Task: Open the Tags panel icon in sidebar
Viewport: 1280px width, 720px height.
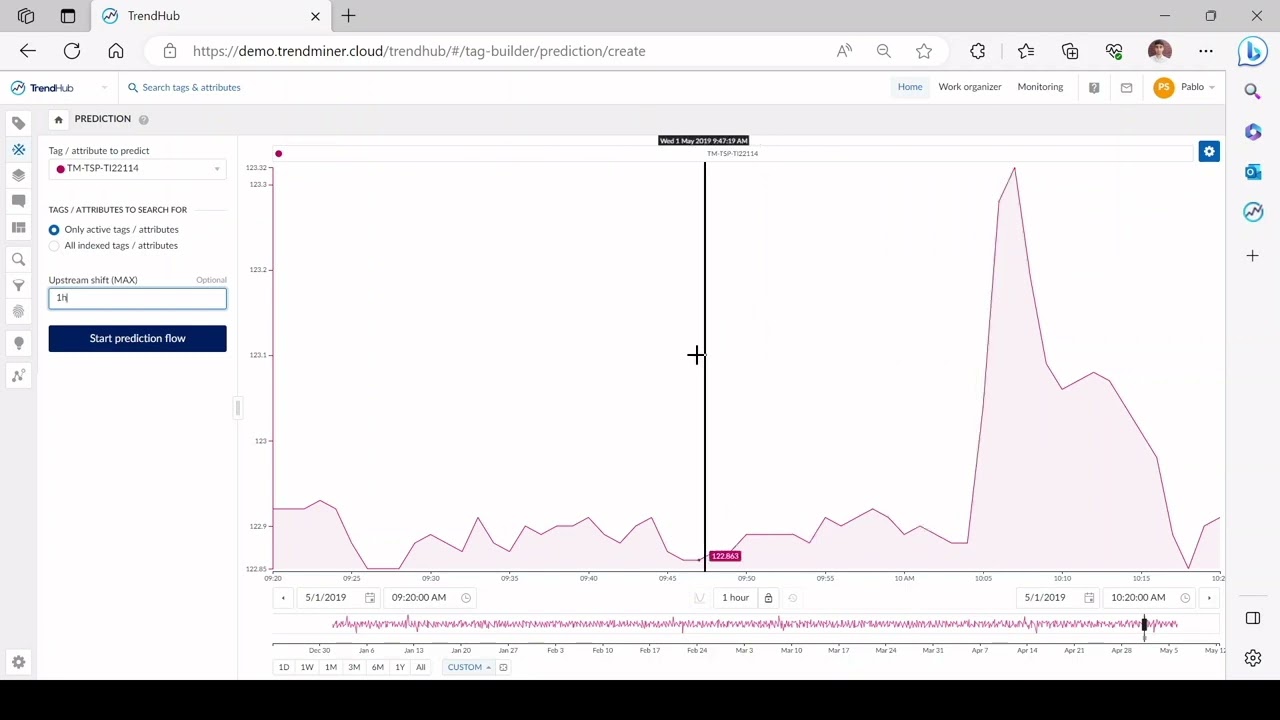Action: [x=18, y=123]
